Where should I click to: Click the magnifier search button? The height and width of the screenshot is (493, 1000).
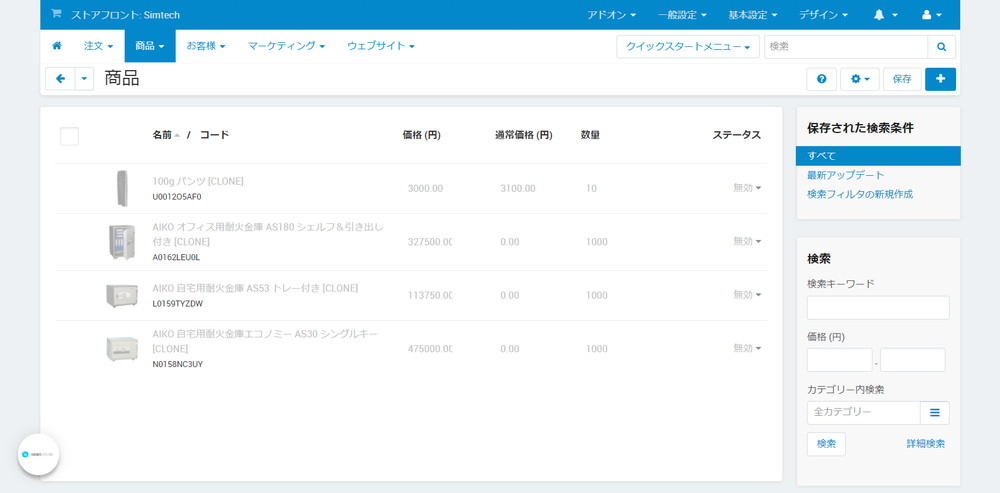pos(941,47)
